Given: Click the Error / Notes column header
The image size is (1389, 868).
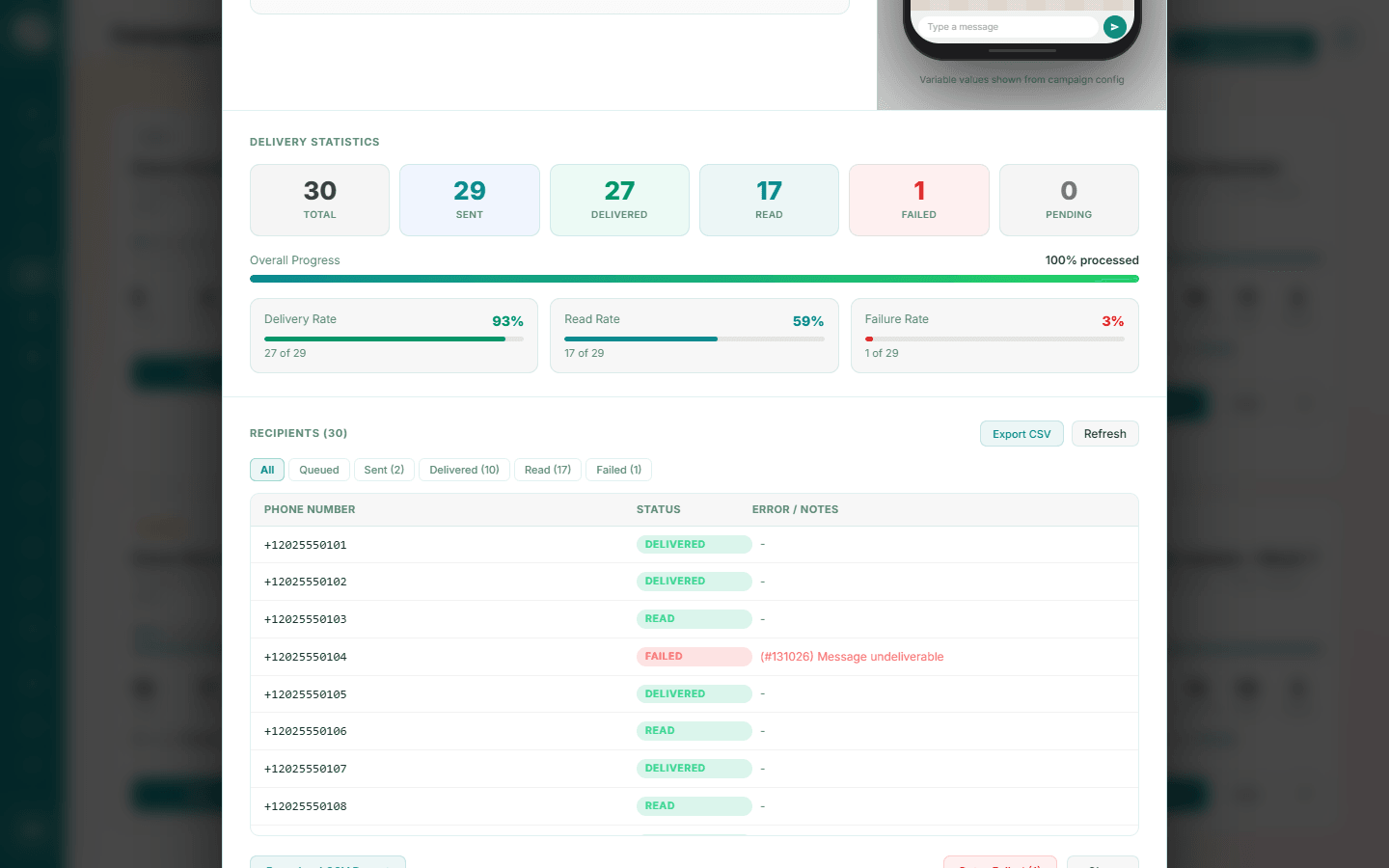Looking at the screenshot, I should click(x=795, y=509).
